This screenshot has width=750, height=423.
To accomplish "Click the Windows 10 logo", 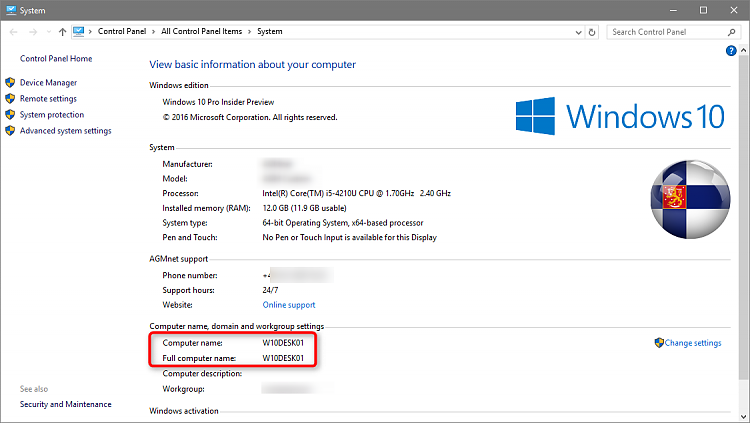I will [x=620, y=116].
